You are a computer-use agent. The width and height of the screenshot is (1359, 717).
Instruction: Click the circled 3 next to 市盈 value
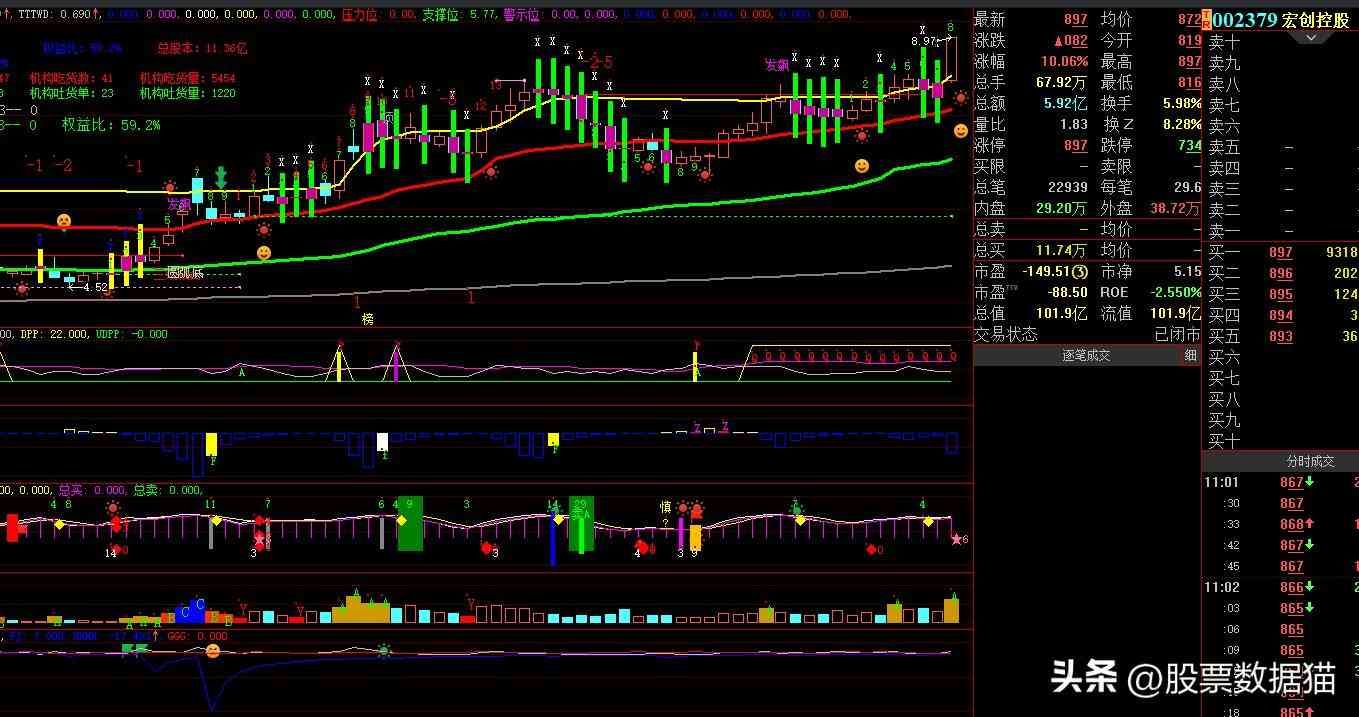click(x=1080, y=272)
